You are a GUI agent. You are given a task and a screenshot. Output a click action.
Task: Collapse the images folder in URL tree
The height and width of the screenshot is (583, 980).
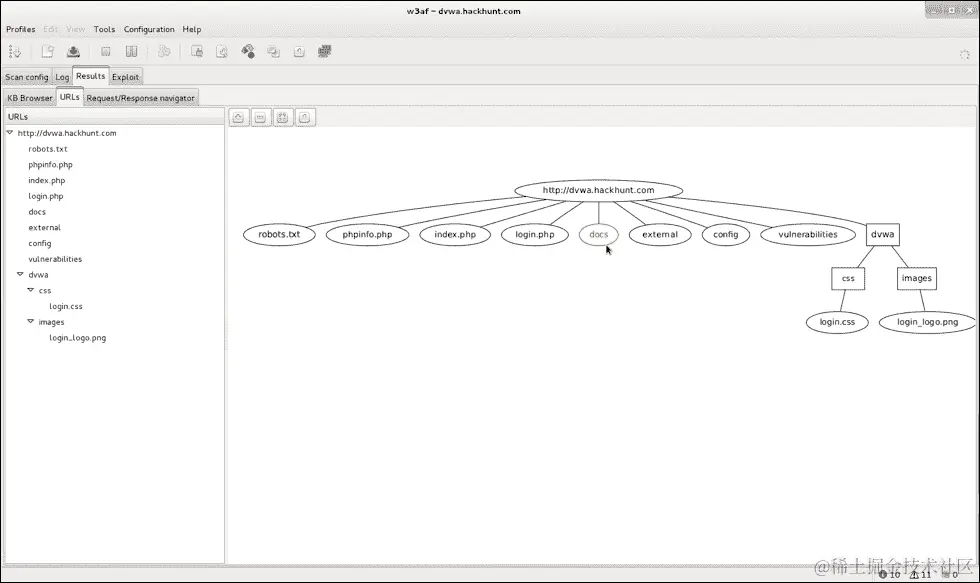tap(31, 322)
